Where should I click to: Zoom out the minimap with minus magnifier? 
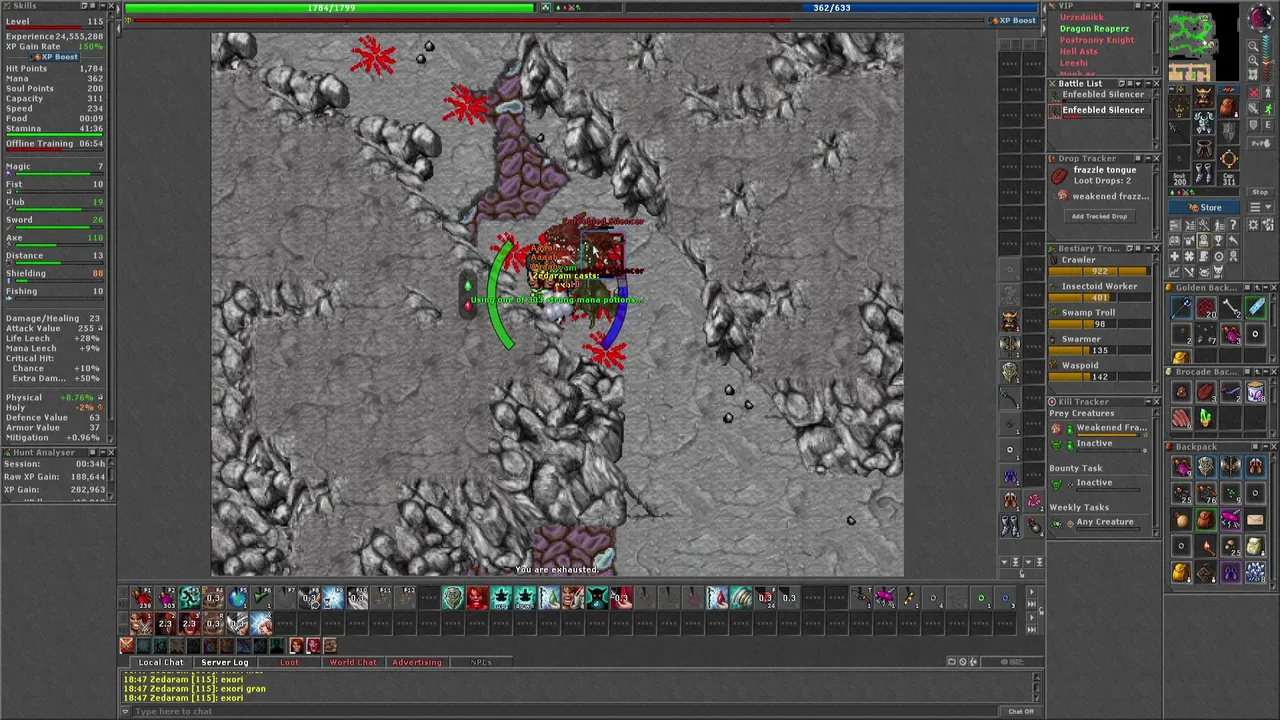1253,46
